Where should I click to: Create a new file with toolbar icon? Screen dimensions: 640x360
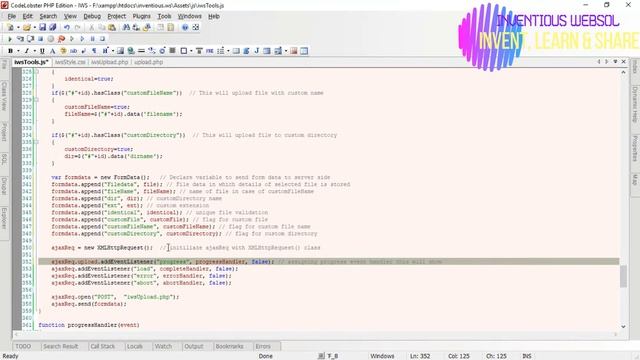[x=10, y=27]
